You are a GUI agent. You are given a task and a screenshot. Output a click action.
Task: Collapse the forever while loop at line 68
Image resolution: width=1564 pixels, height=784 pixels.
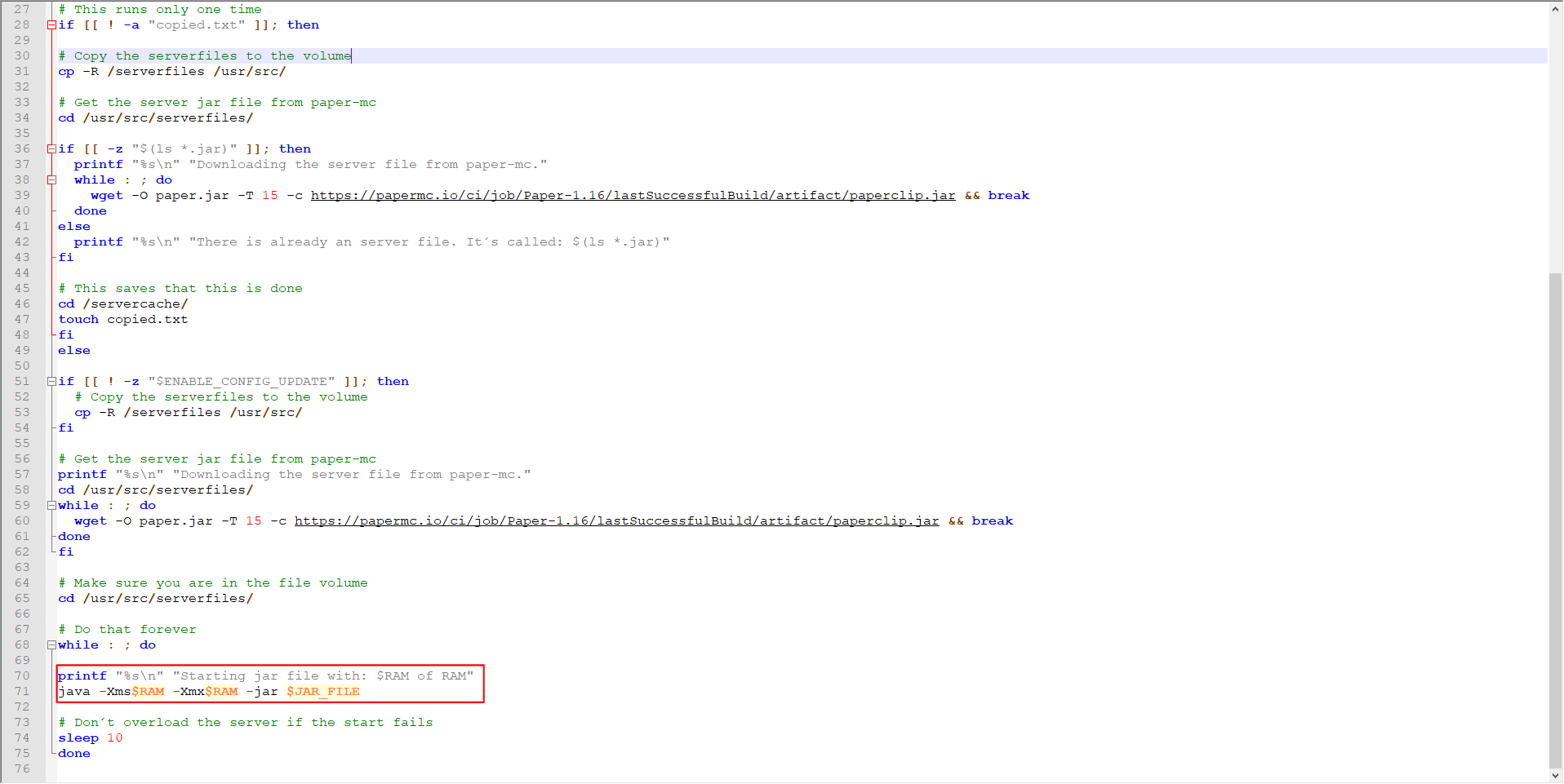pos(51,644)
